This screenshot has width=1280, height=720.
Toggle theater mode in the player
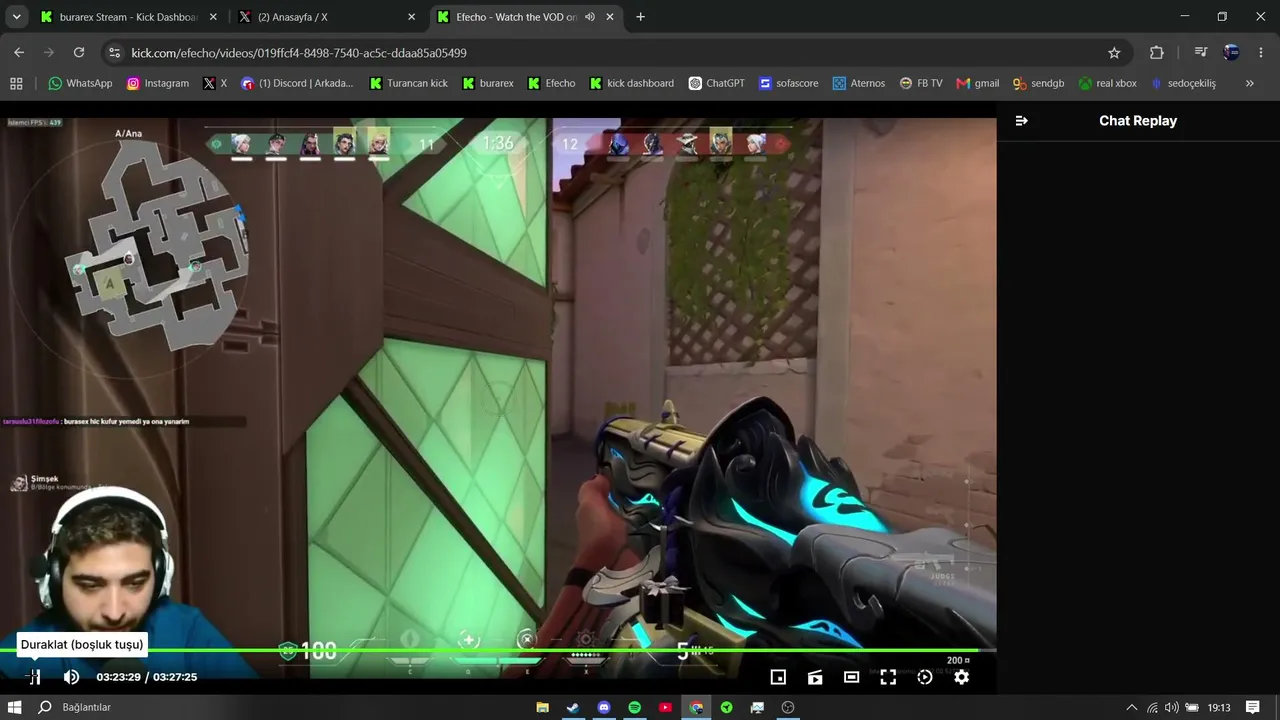pyautogui.click(x=851, y=677)
